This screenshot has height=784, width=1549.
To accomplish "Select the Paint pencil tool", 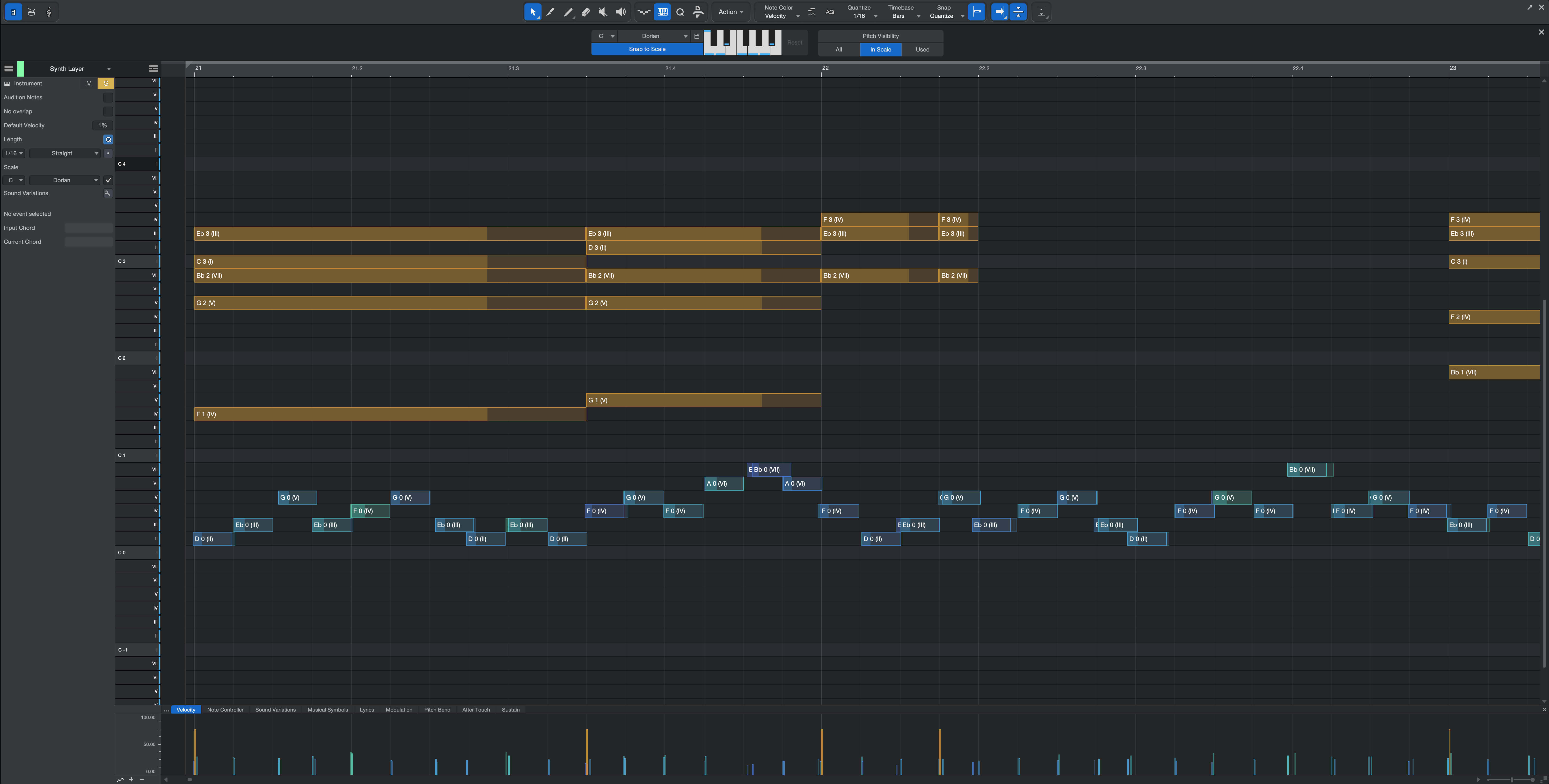I will click(x=568, y=12).
